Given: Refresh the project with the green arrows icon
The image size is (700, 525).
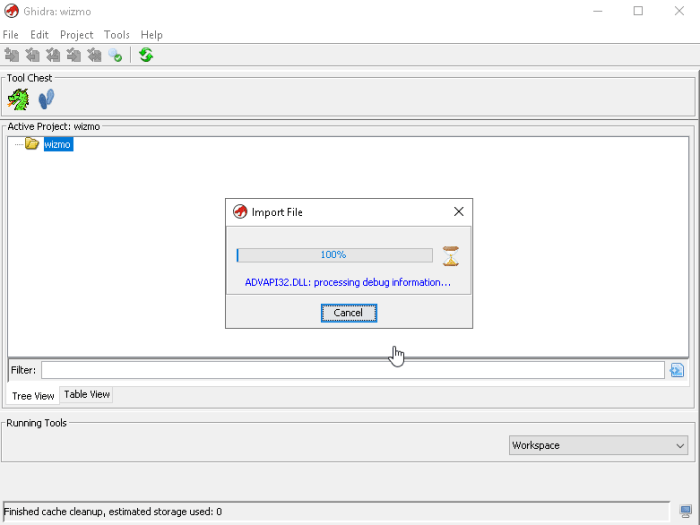Looking at the screenshot, I should tap(146, 55).
